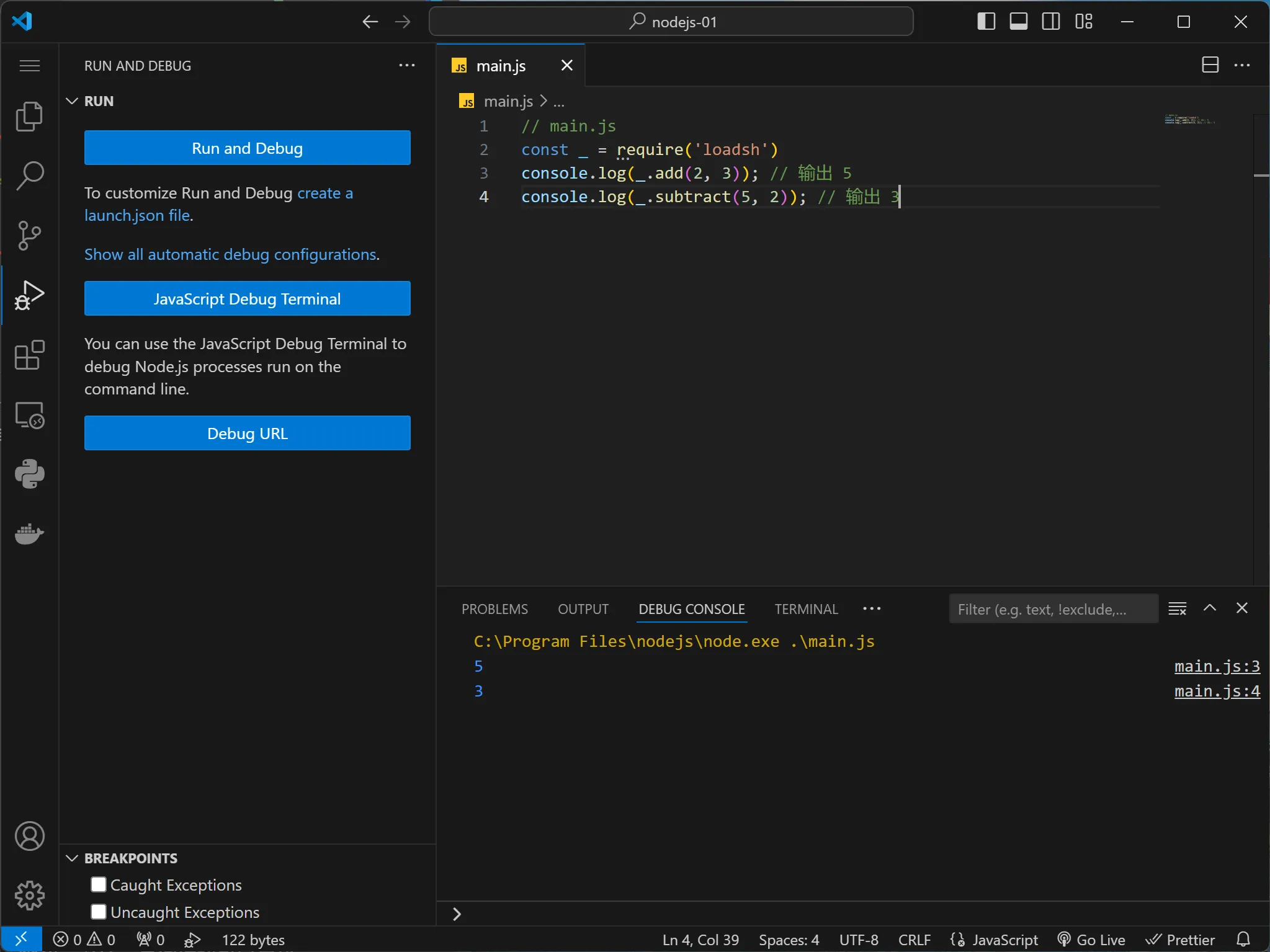
Task: Open JavaScript Debug Terminal button
Action: [248, 298]
